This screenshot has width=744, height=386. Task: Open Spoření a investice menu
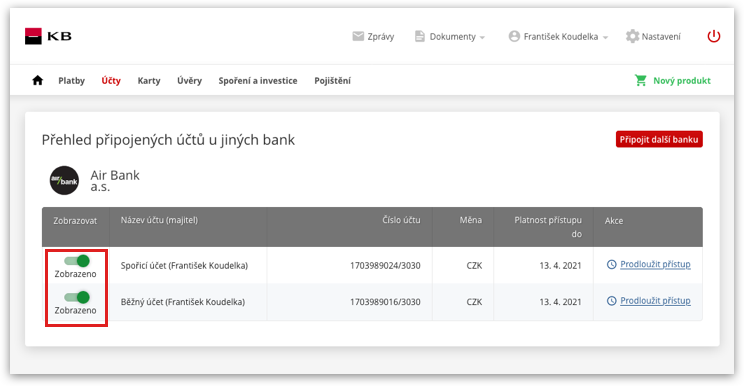pos(258,81)
